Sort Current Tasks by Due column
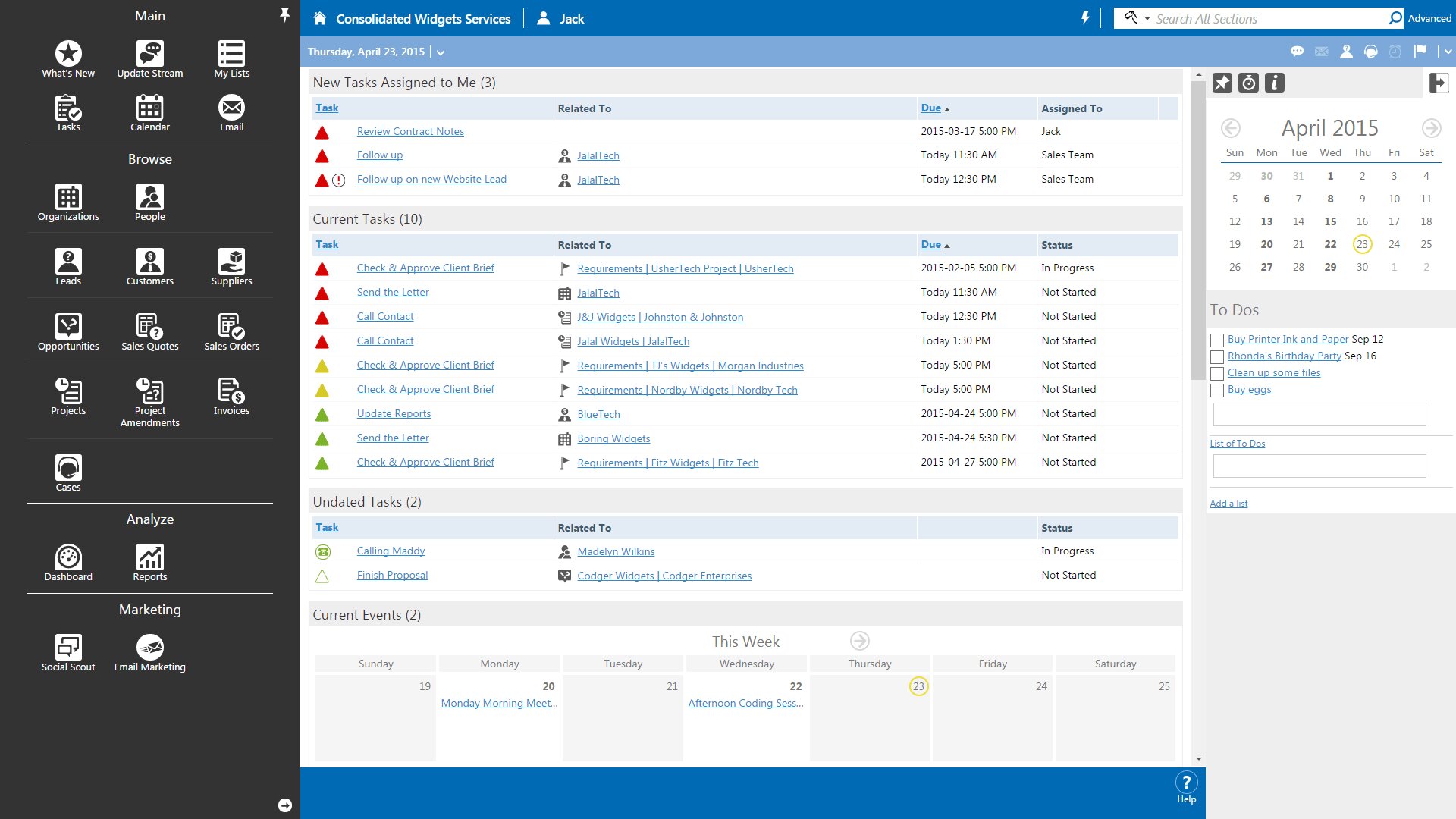This screenshot has width=1456, height=819. [x=930, y=244]
